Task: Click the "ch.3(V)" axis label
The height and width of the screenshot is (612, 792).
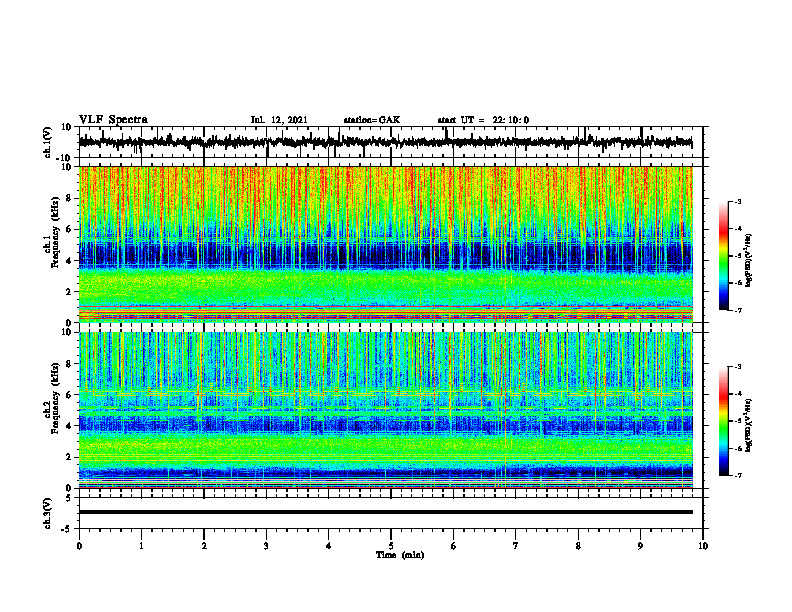Action: pos(48,514)
